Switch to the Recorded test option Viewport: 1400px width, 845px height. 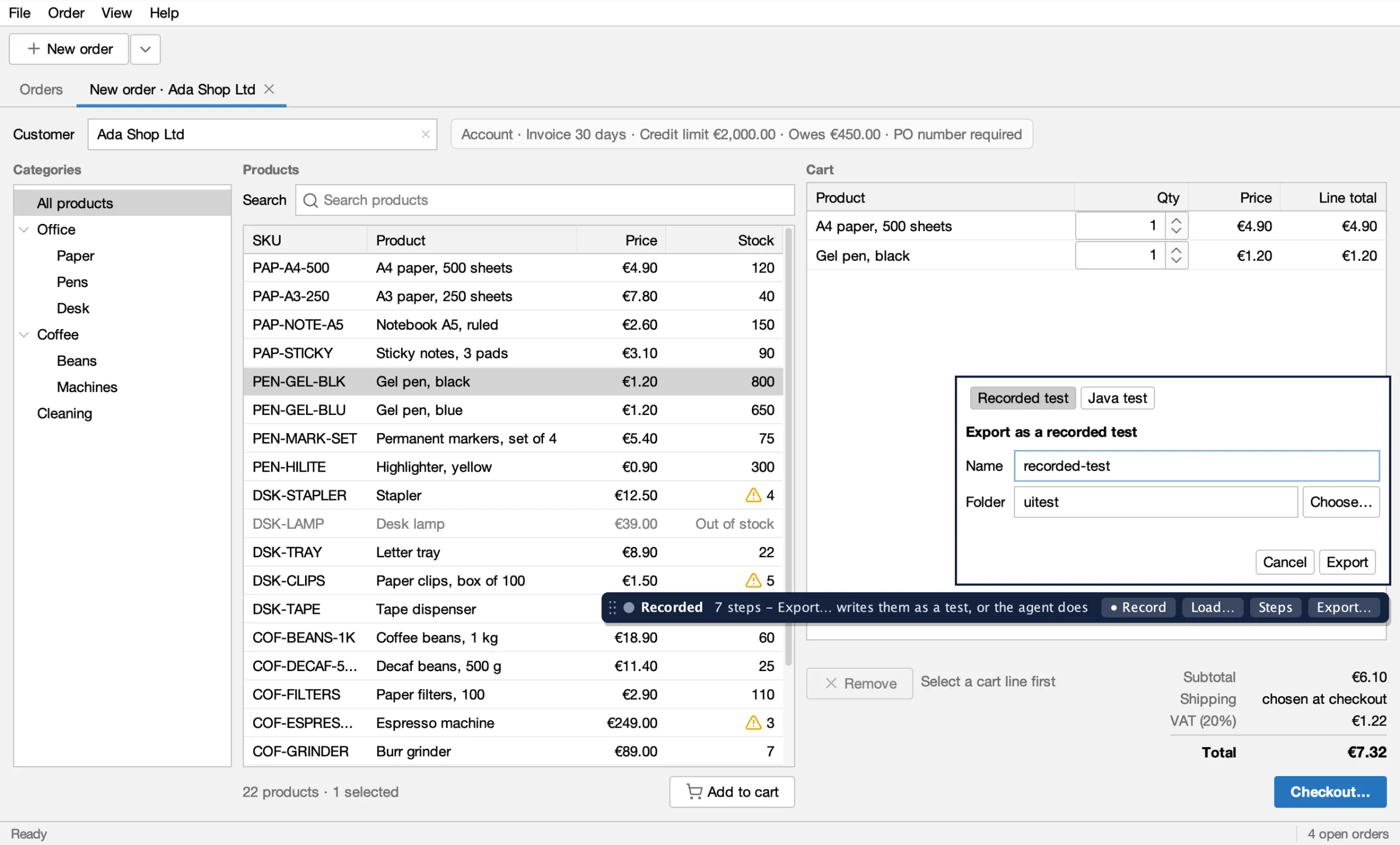click(1023, 398)
